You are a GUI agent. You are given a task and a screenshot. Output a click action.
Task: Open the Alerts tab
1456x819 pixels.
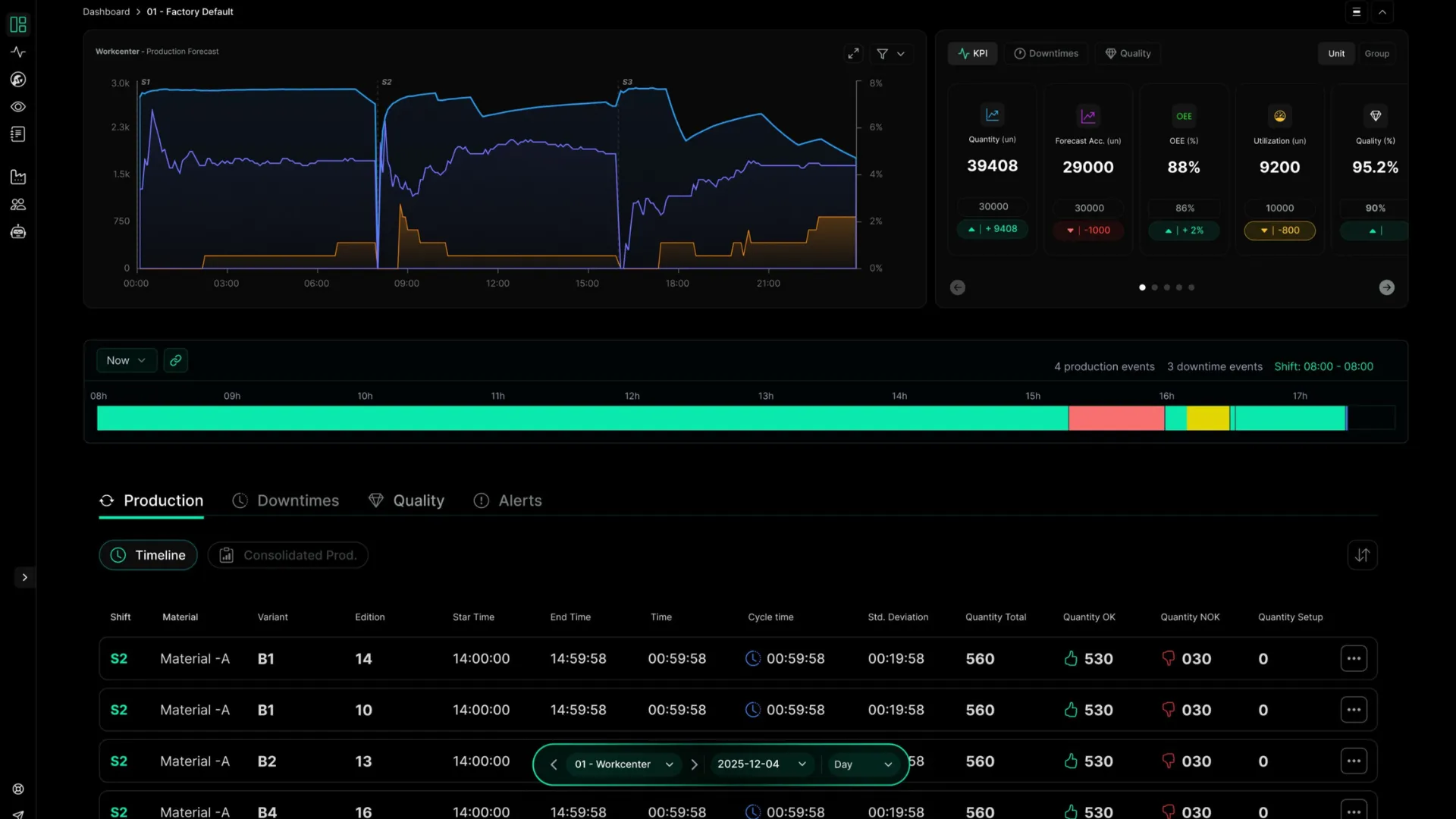click(508, 500)
